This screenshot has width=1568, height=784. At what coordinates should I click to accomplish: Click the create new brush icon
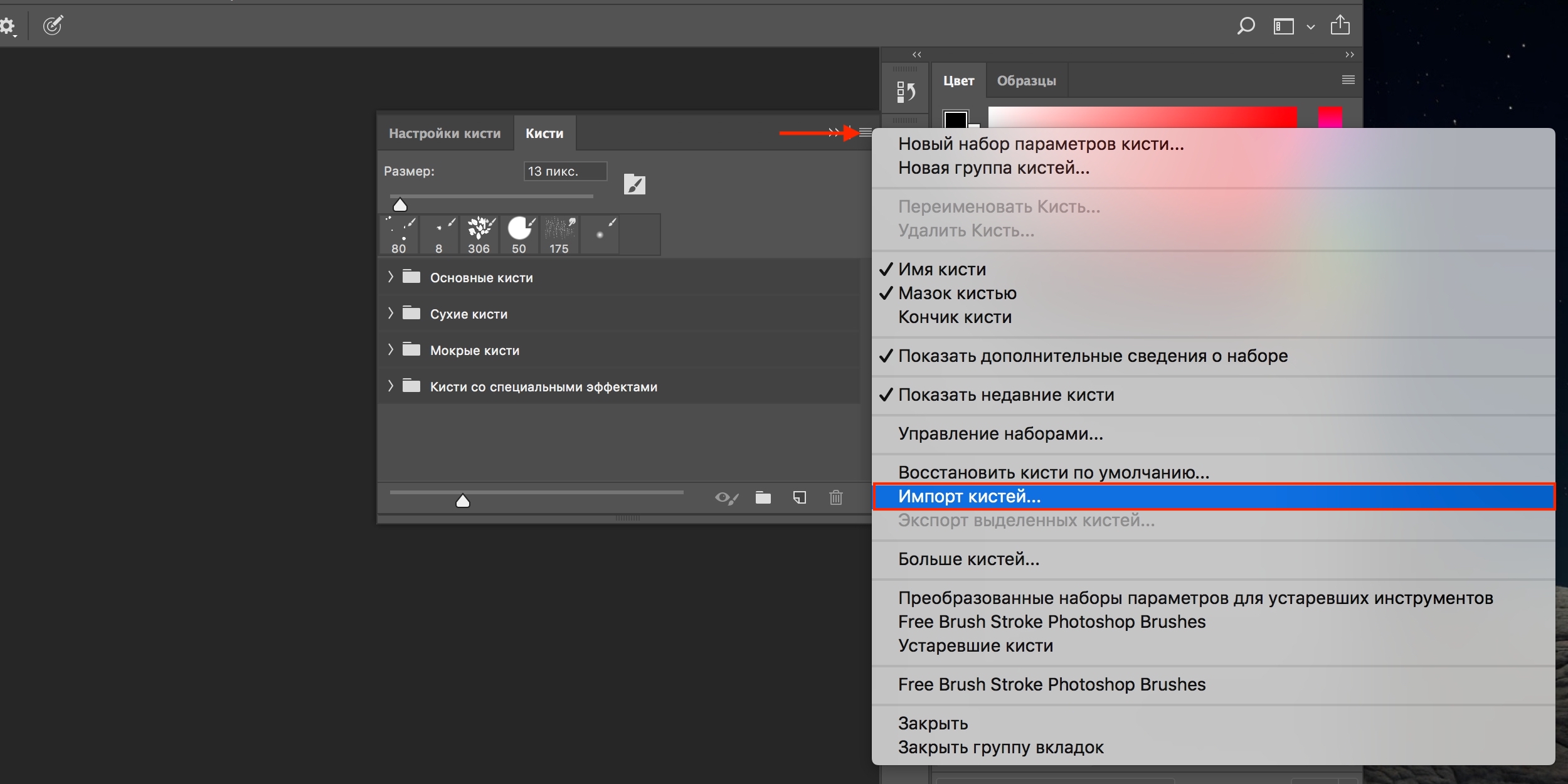click(x=800, y=498)
